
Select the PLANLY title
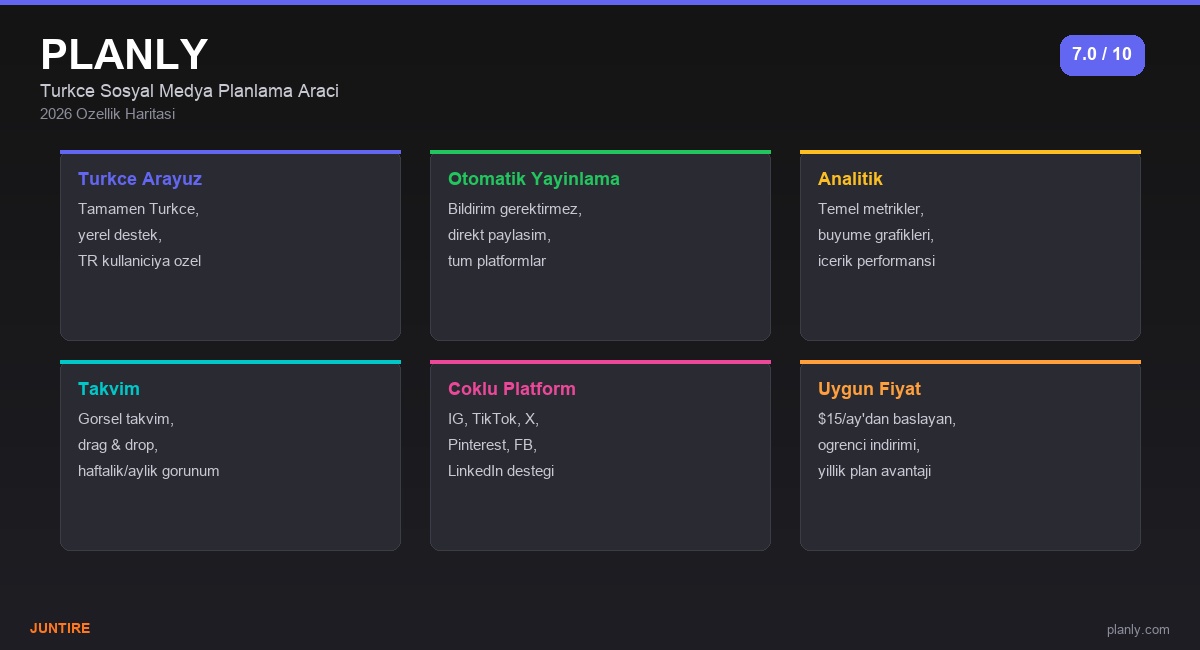pyautogui.click(x=124, y=54)
